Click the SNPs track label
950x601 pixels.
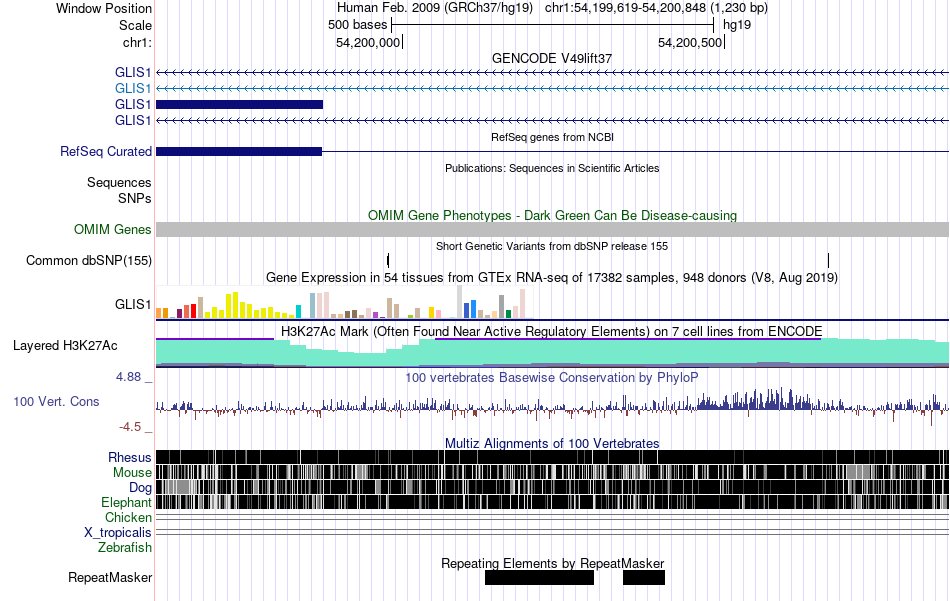coord(135,198)
